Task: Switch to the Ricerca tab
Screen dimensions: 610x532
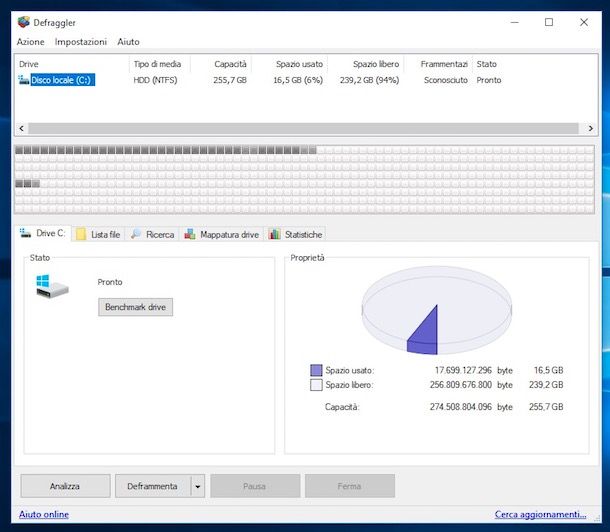Action: coord(152,234)
